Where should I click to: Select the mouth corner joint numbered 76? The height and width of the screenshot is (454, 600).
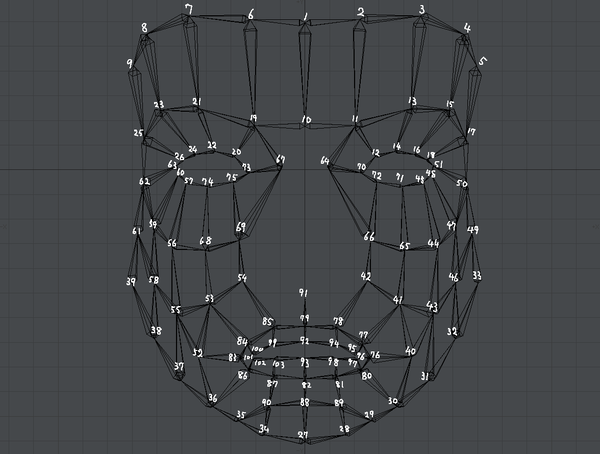pyautogui.click(x=376, y=355)
